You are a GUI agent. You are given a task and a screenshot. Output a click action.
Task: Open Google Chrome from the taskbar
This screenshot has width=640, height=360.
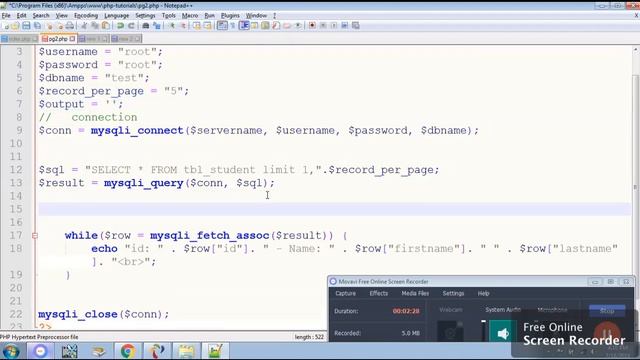(x=127, y=351)
